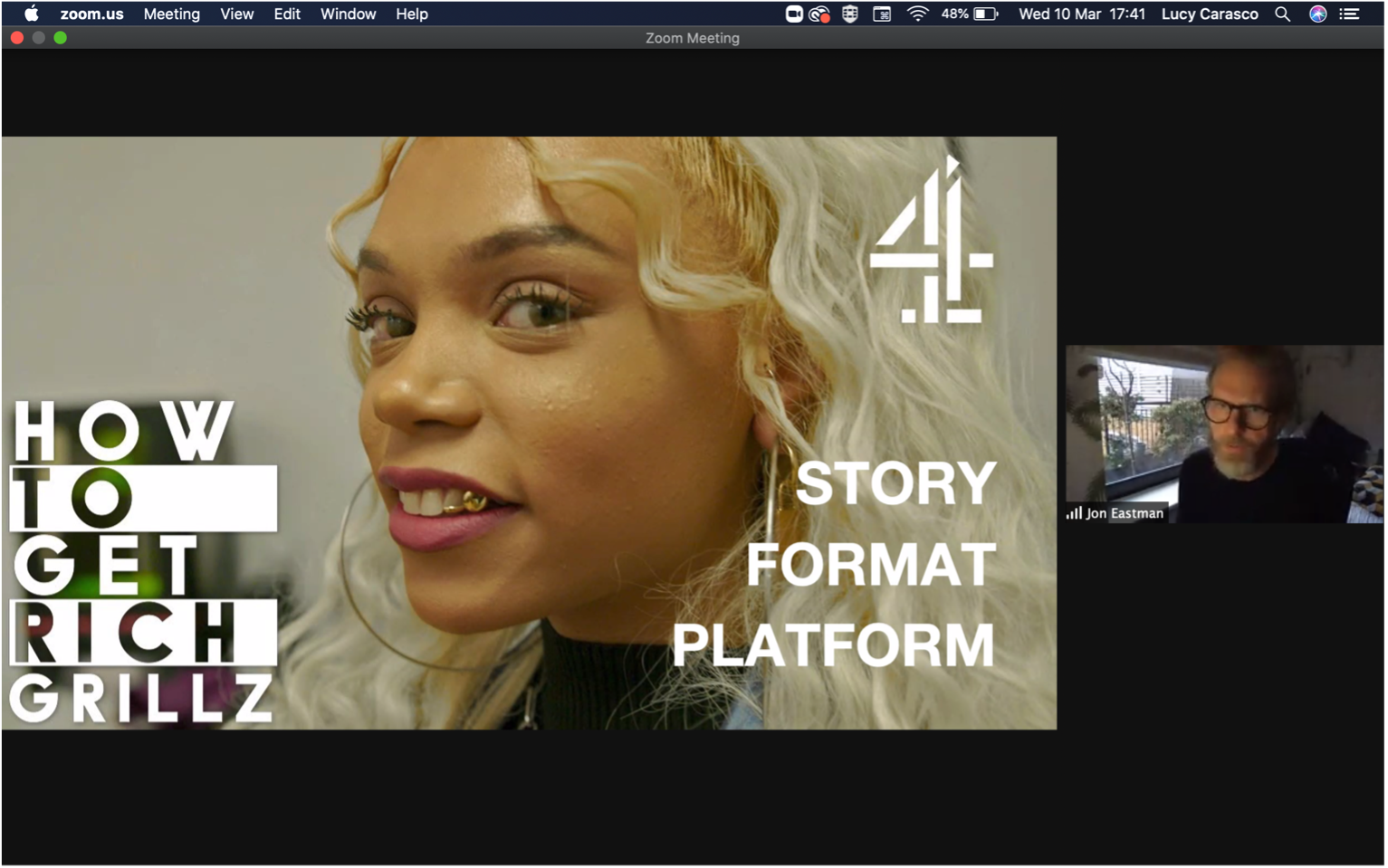Screen dimensions: 1388x868
Task: Open the zoom.us application menu
Action: 91,14
